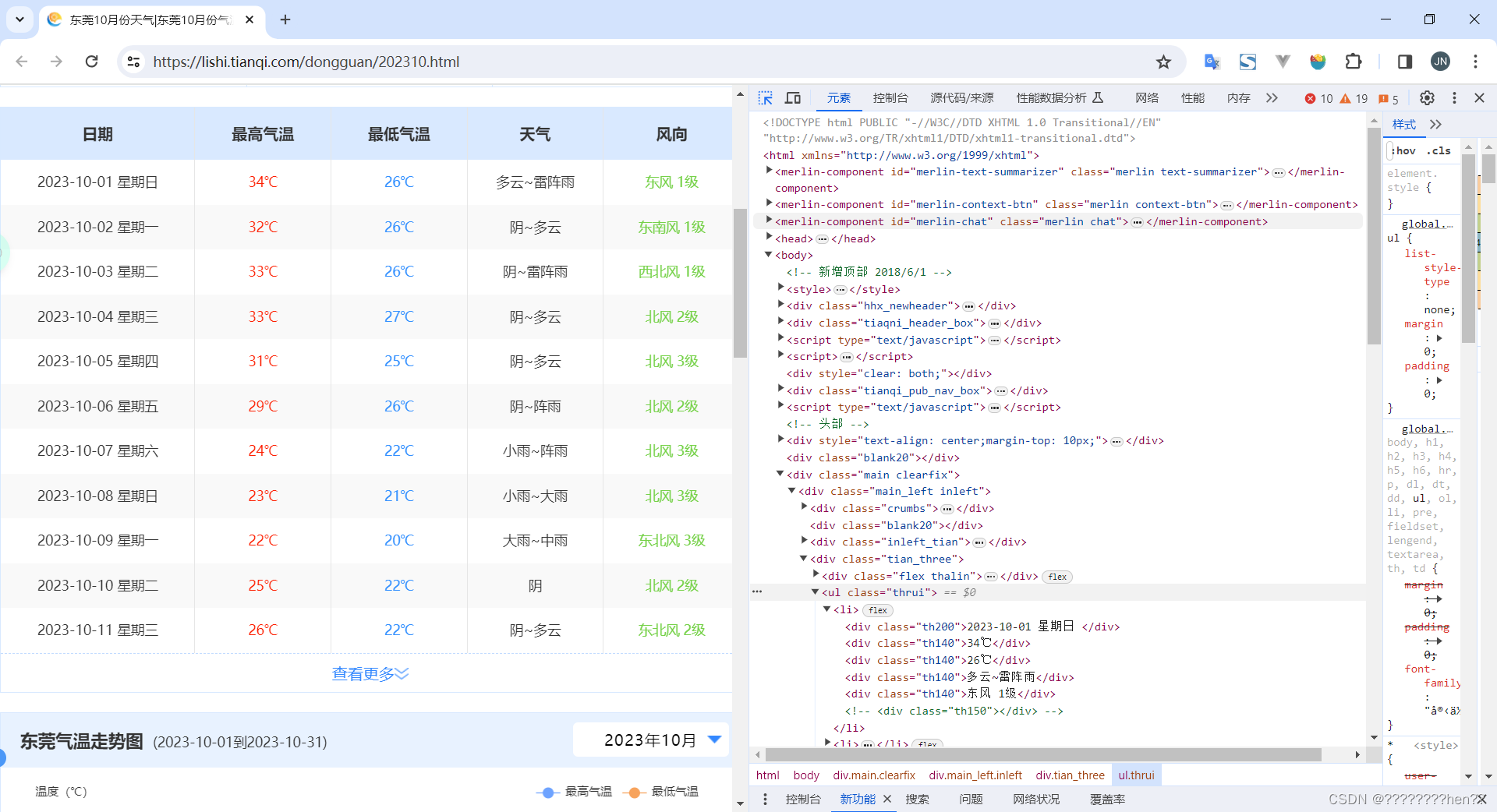Open the 内存 DevTools tab
Viewport: 1497px width, 812px height.
pos(1238,98)
